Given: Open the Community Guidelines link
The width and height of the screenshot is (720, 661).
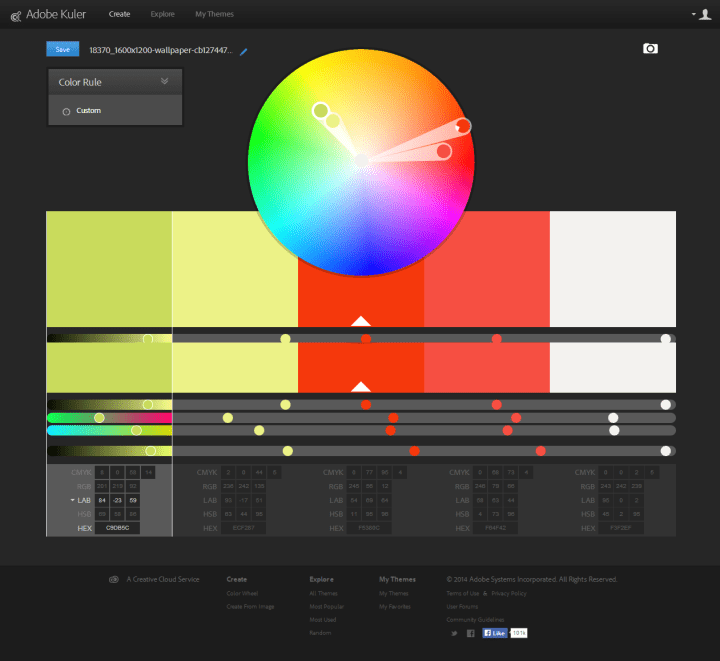Looking at the screenshot, I should (475, 620).
